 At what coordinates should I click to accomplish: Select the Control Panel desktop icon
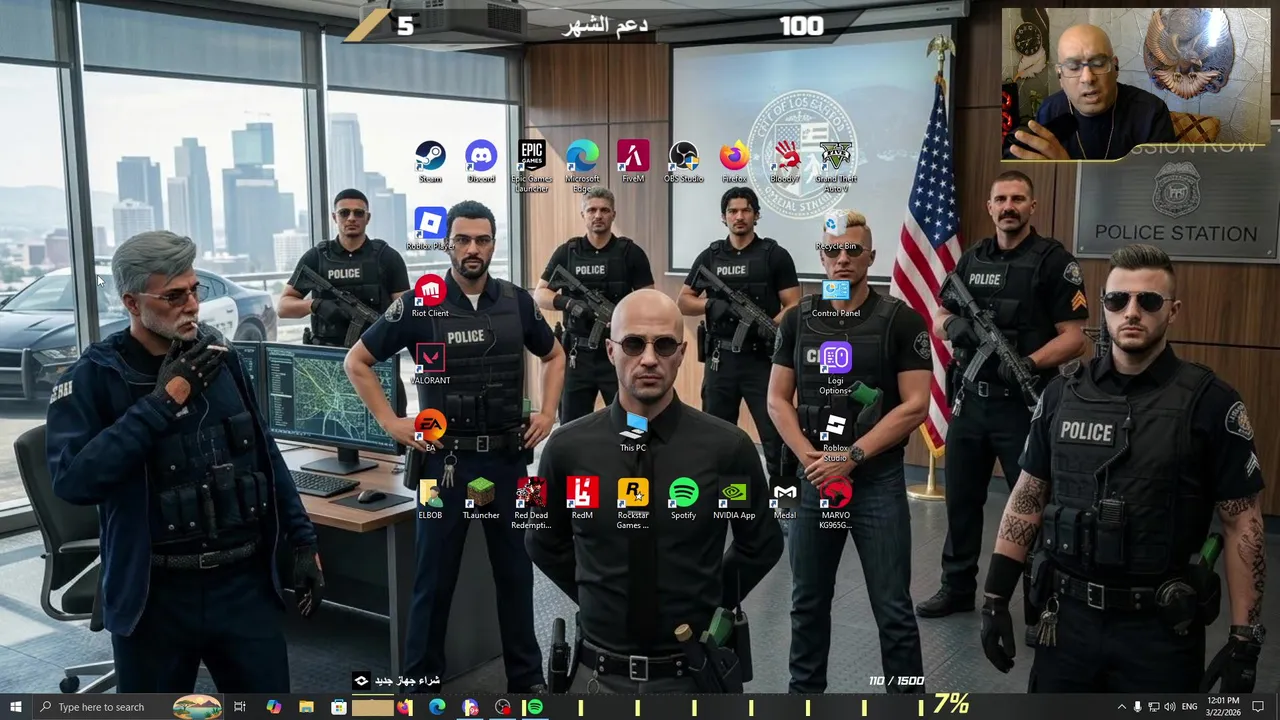836,297
